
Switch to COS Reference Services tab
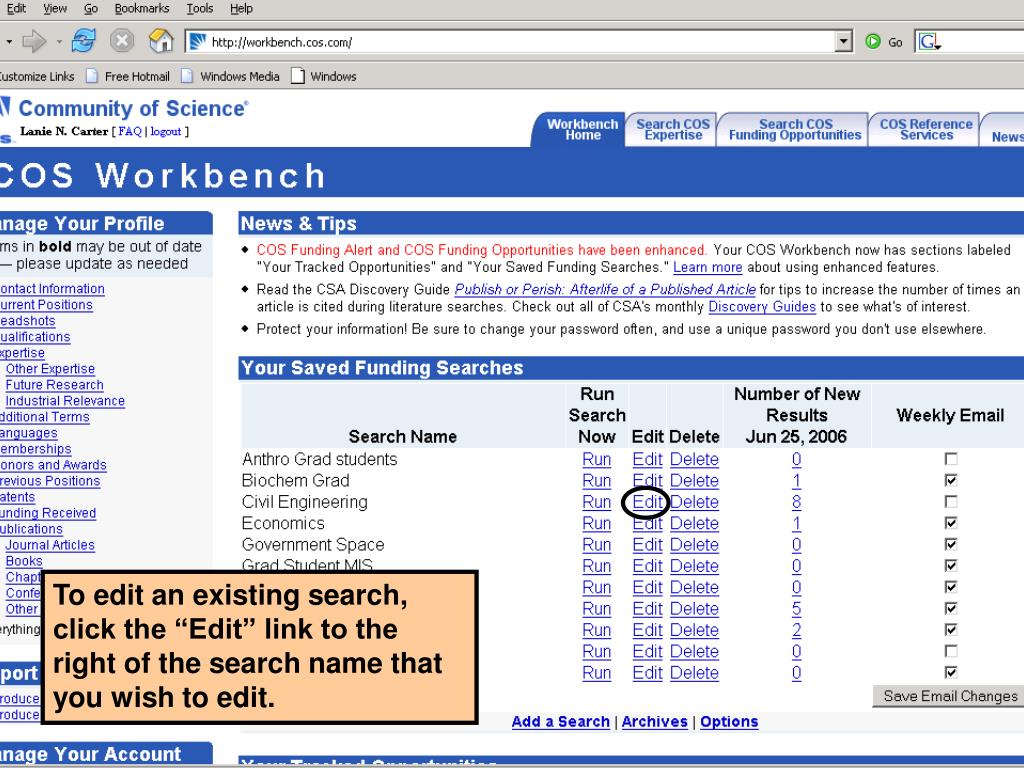pyautogui.click(x=926, y=129)
